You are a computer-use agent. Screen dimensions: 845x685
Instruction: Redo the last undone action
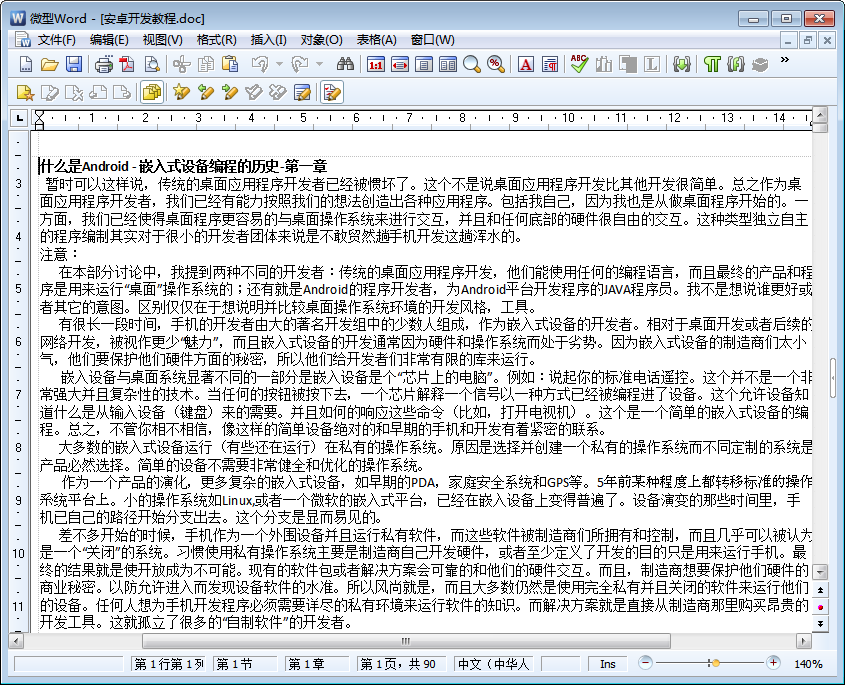(300, 65)
